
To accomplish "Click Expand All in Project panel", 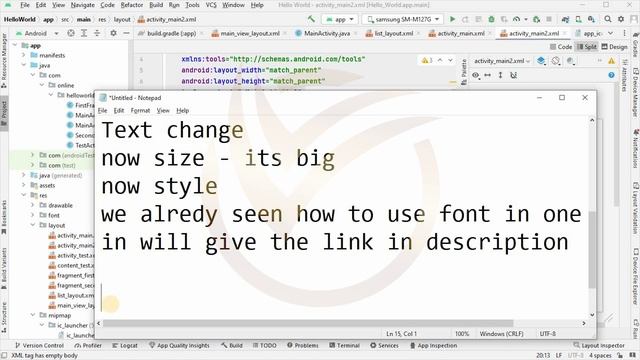I will tap(84, 33).
